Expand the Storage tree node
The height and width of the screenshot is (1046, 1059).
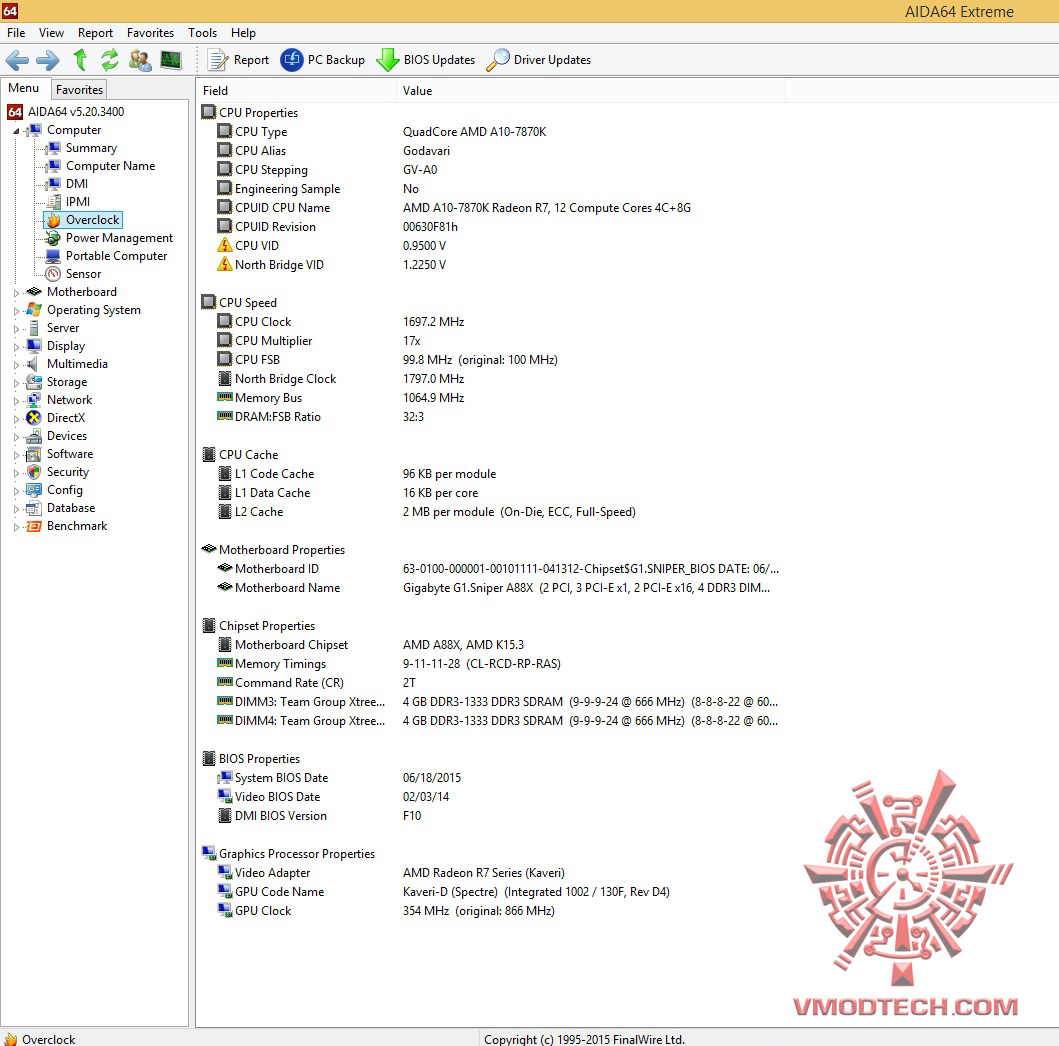pos(16,383)
